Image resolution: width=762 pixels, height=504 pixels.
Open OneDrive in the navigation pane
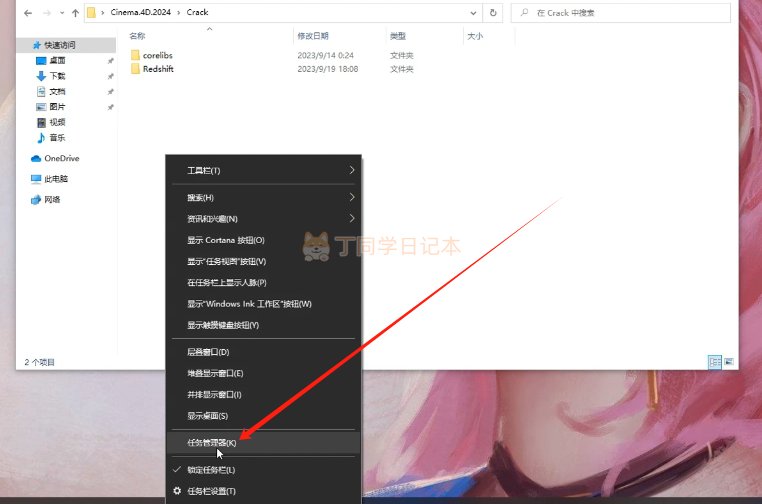coord(55,158)
